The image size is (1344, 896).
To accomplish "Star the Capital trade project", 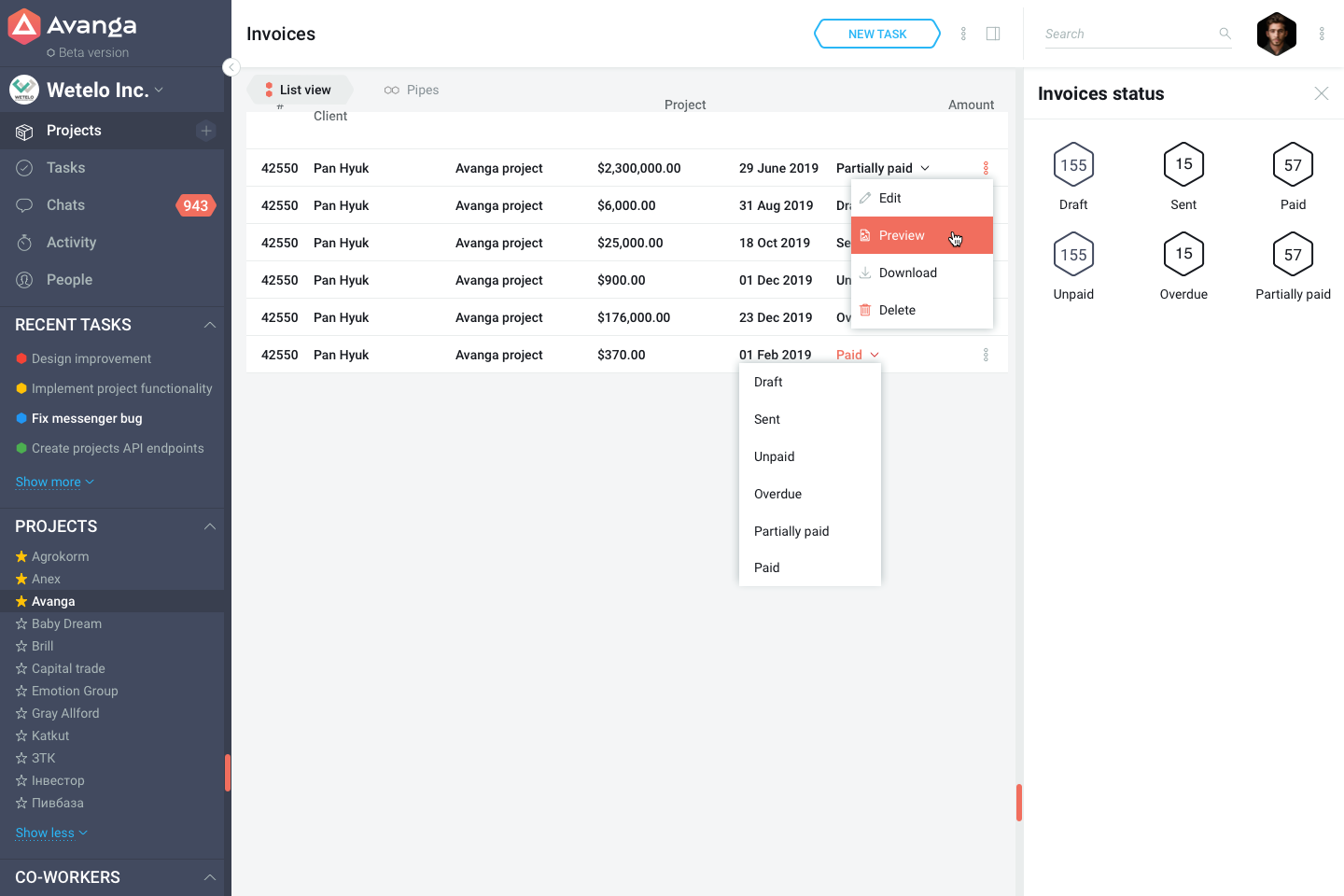I will (x=21, y=668).
